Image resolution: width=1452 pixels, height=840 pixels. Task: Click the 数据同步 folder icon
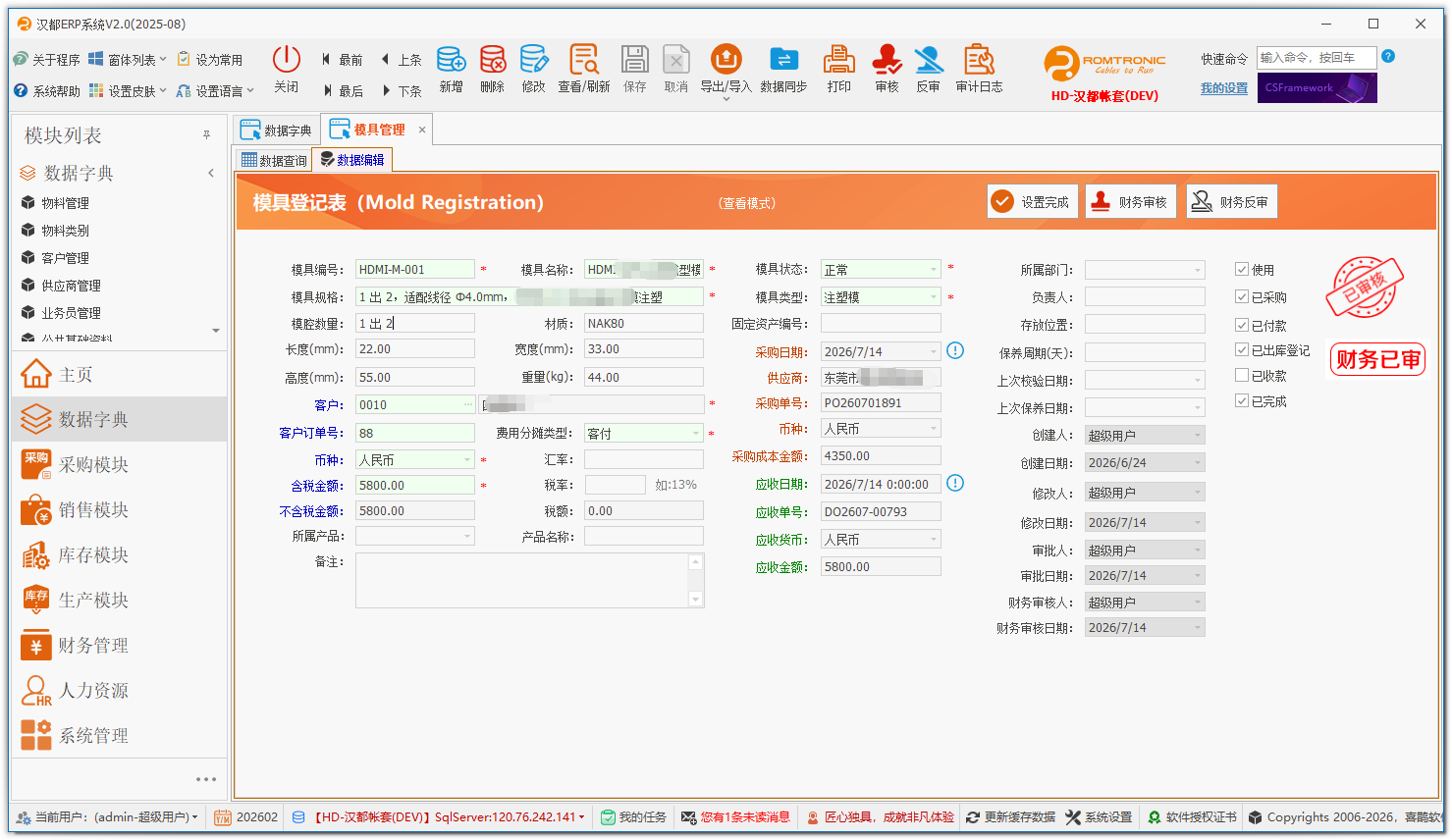(x=783, y=60)
